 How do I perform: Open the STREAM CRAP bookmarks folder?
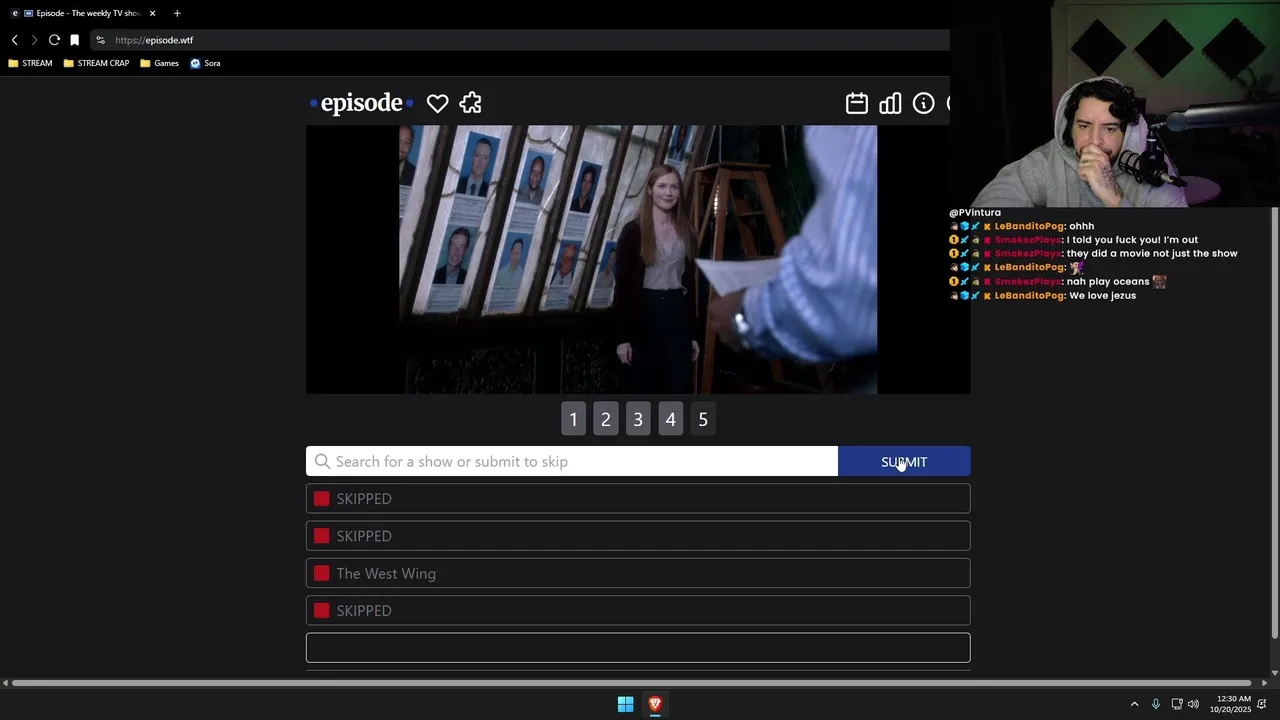click(x=96, y=63)
